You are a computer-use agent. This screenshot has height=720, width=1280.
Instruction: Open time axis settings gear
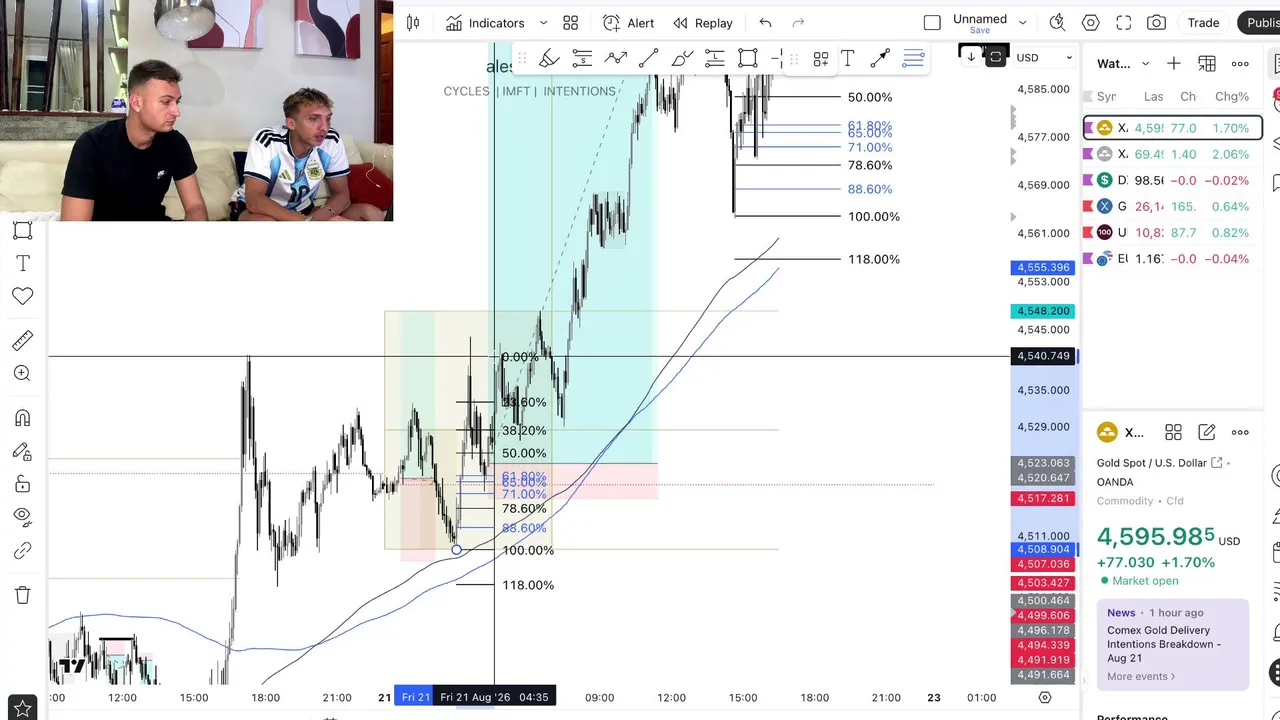coord(1045,697)
